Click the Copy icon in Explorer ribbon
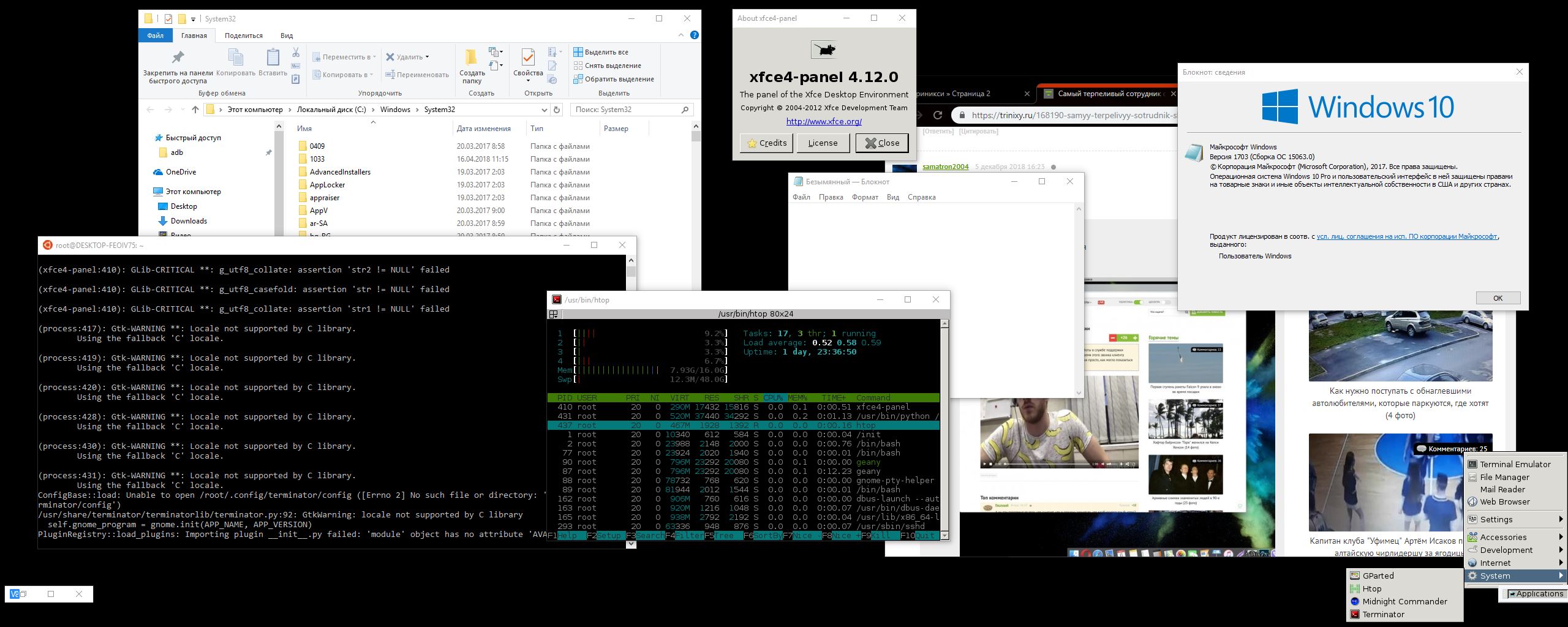The width and height of the screenshot is (1568, 627). [x=236, y=62]
